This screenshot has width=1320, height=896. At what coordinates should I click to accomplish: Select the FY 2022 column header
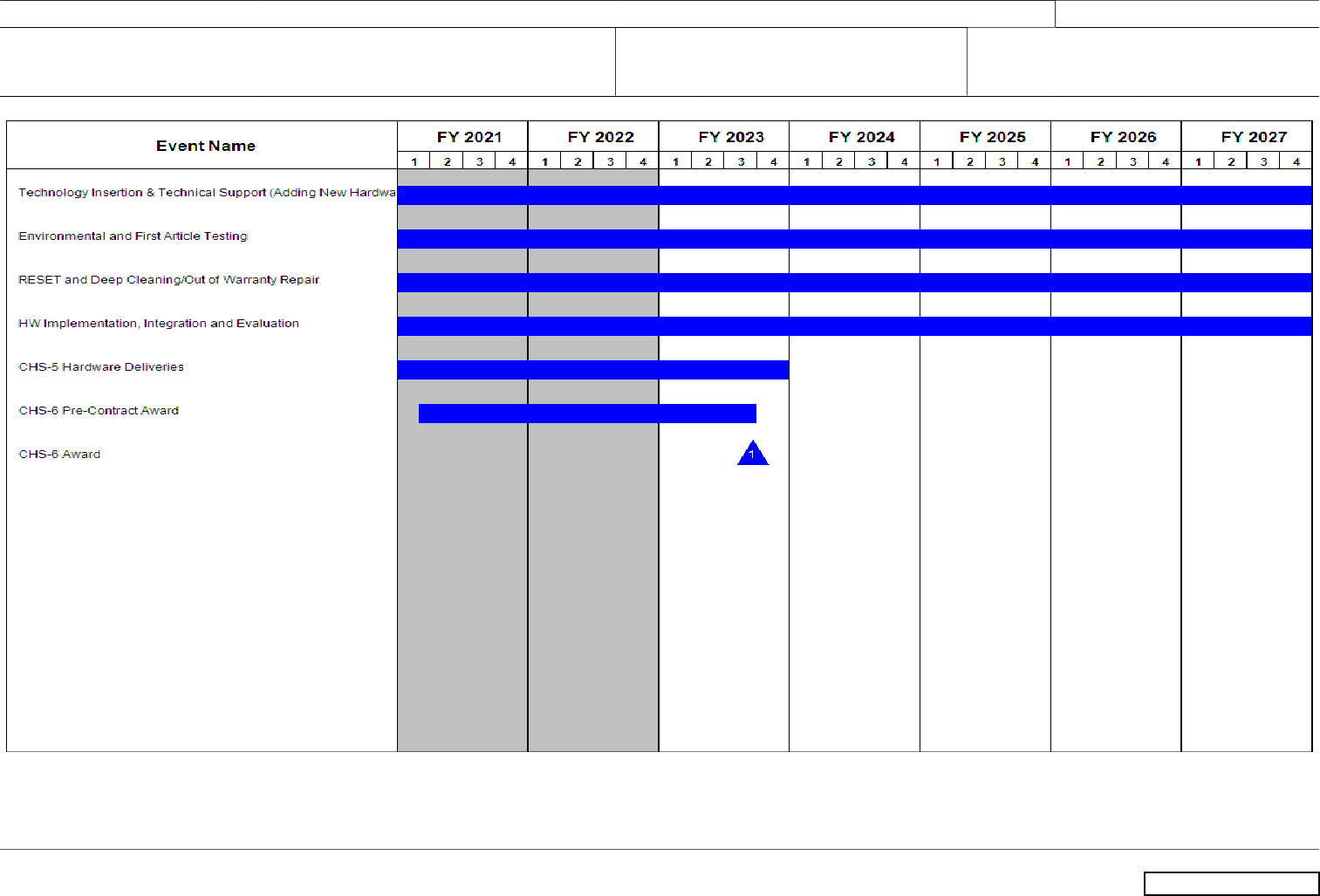point(600,137)
